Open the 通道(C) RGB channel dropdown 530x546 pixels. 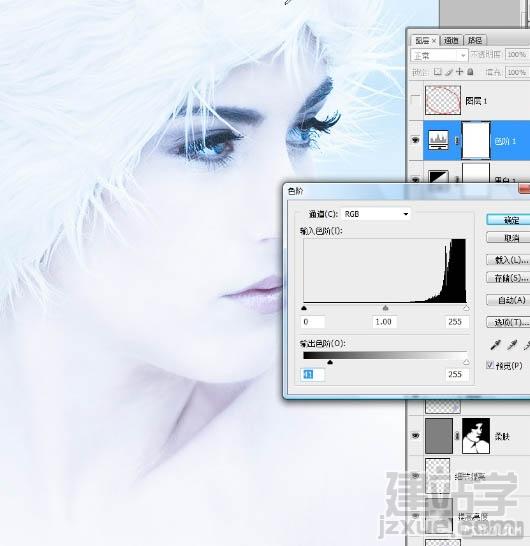click(376, 214)
